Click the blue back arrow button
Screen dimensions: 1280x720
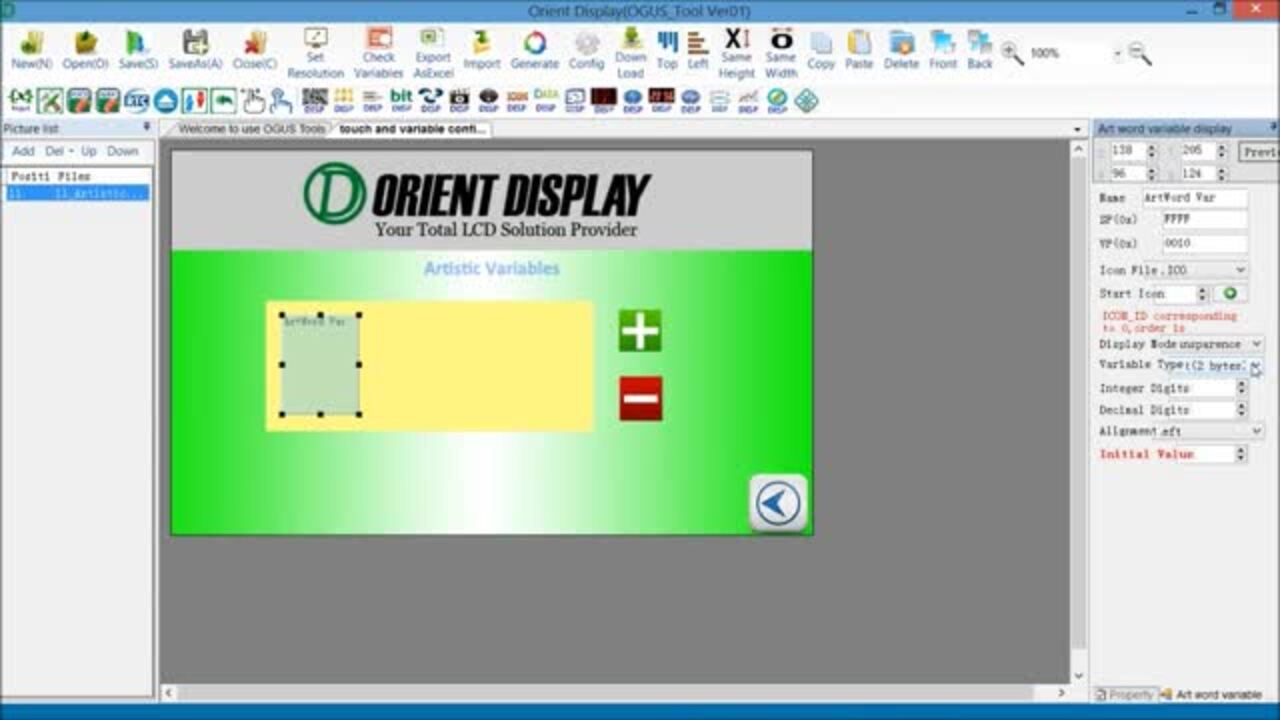pyautogui.click(x=778, y=503)
